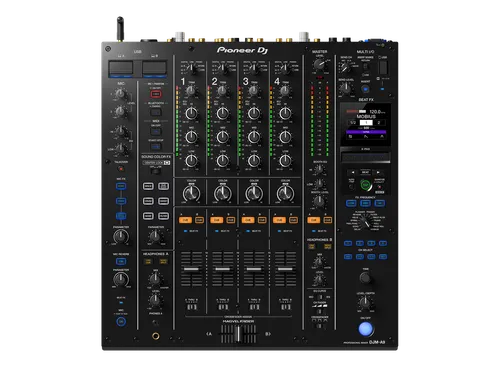This screenshot has width=500, height=367.
Task: Click the channel 1 fader cap
Action: [191, 269]
